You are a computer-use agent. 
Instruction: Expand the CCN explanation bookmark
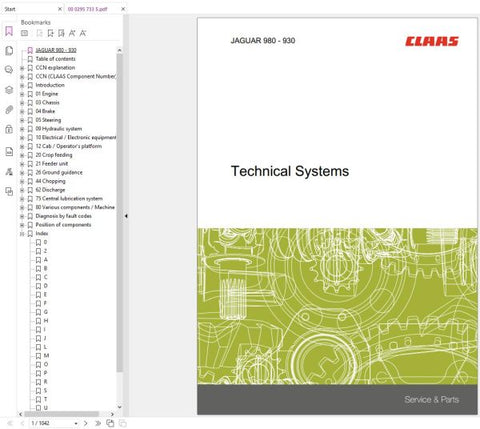coord(22,68)
